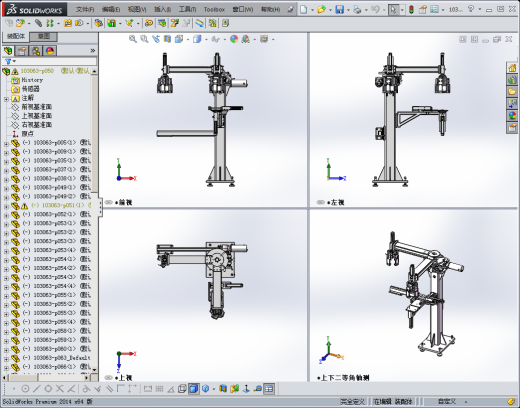Click the Zoom to Fit magnifier icon
Screen dimensions: 520x408
pos(133,39)
